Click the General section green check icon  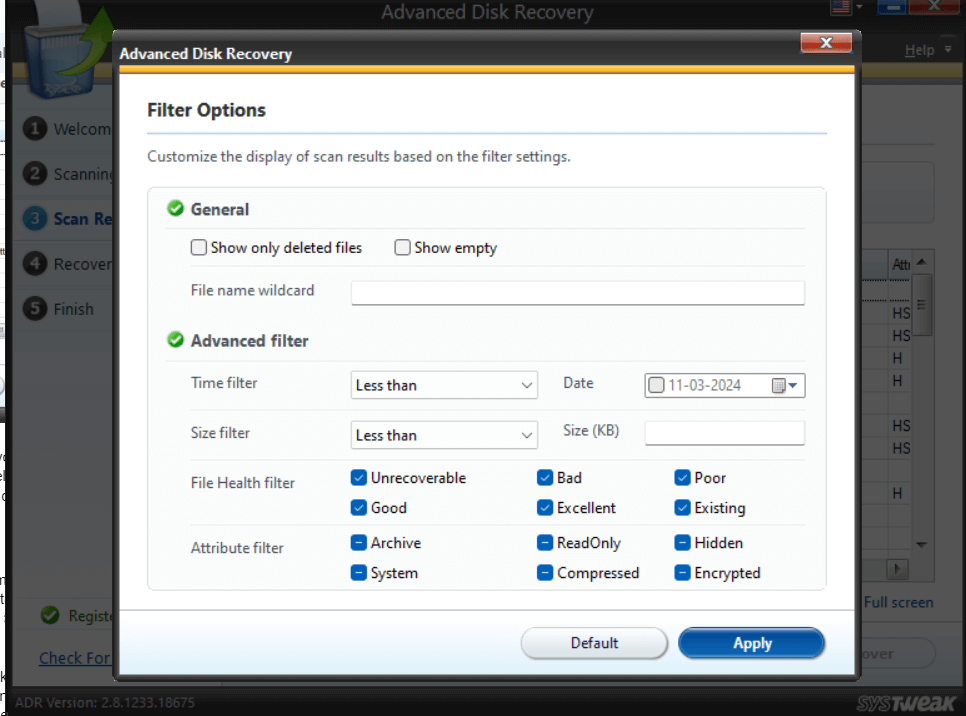click(176, 209)
